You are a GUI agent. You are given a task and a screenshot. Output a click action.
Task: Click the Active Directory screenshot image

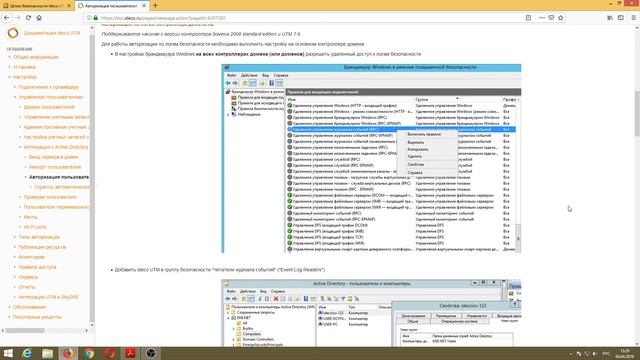pos(371,313)
